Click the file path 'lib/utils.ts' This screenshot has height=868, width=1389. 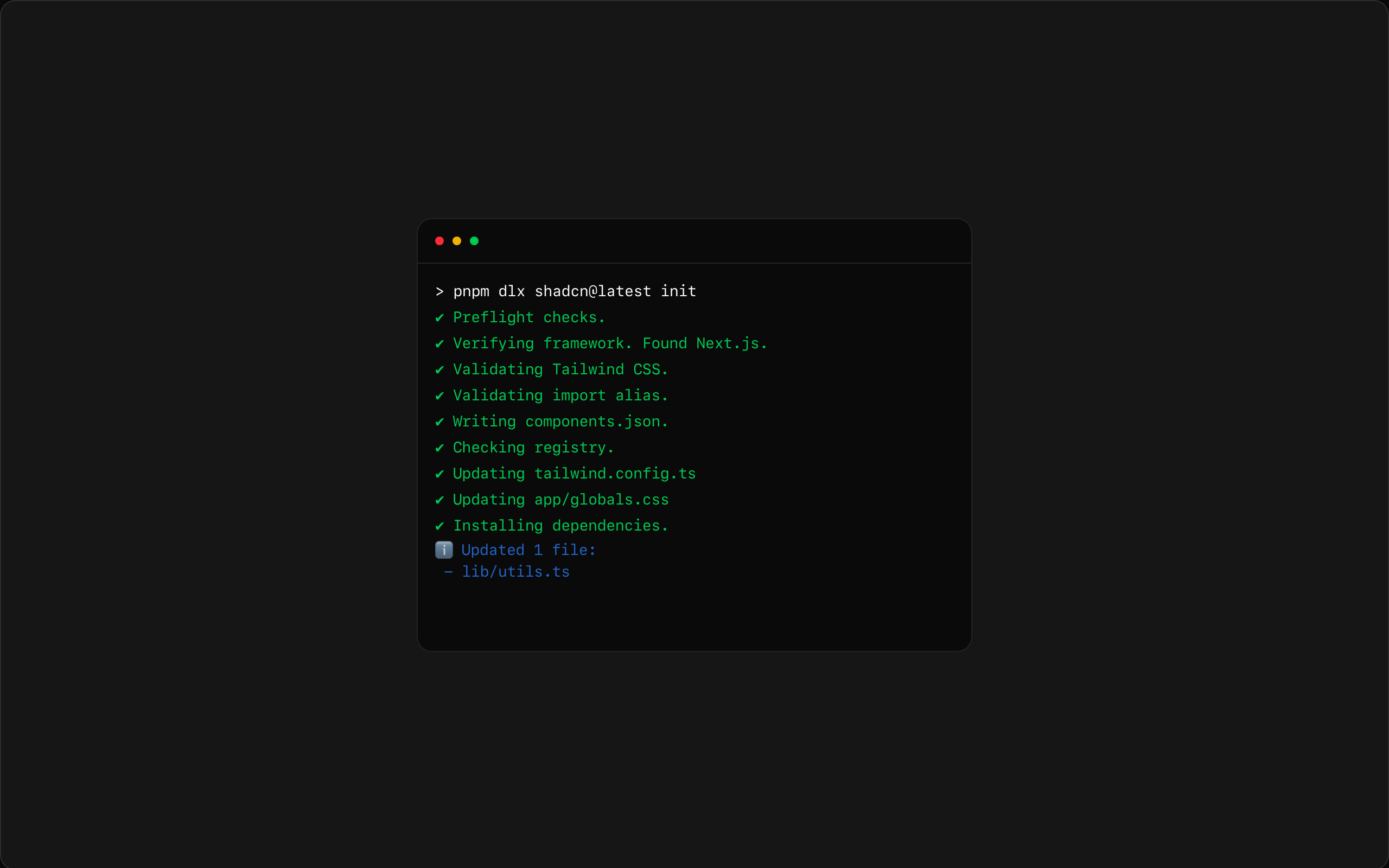click(x=516, y=572)
